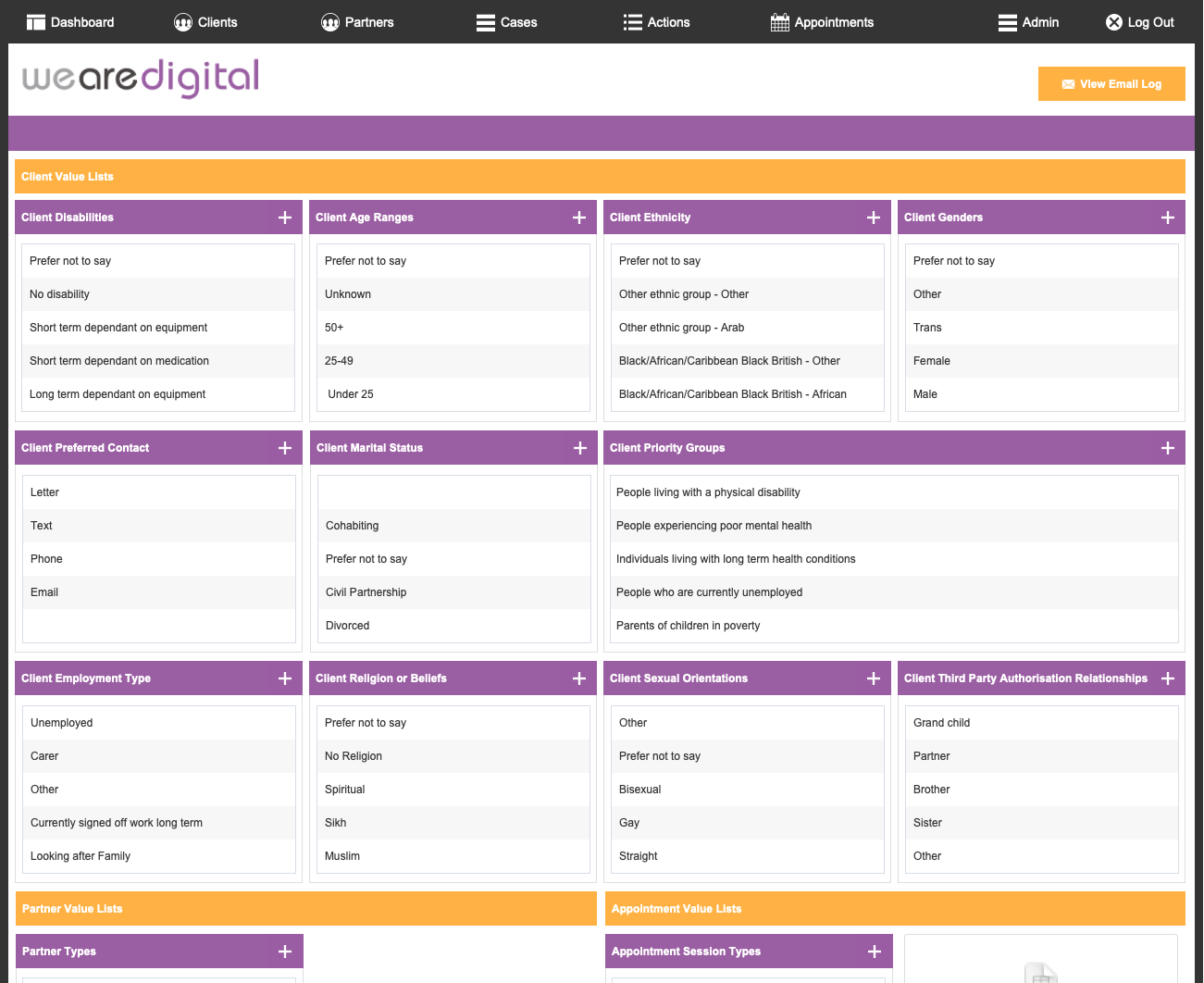1204x983 pixels.
Task: Select 'Other ethnic group - Arab'
Action: pyautogui.click(x=747, y=328)
